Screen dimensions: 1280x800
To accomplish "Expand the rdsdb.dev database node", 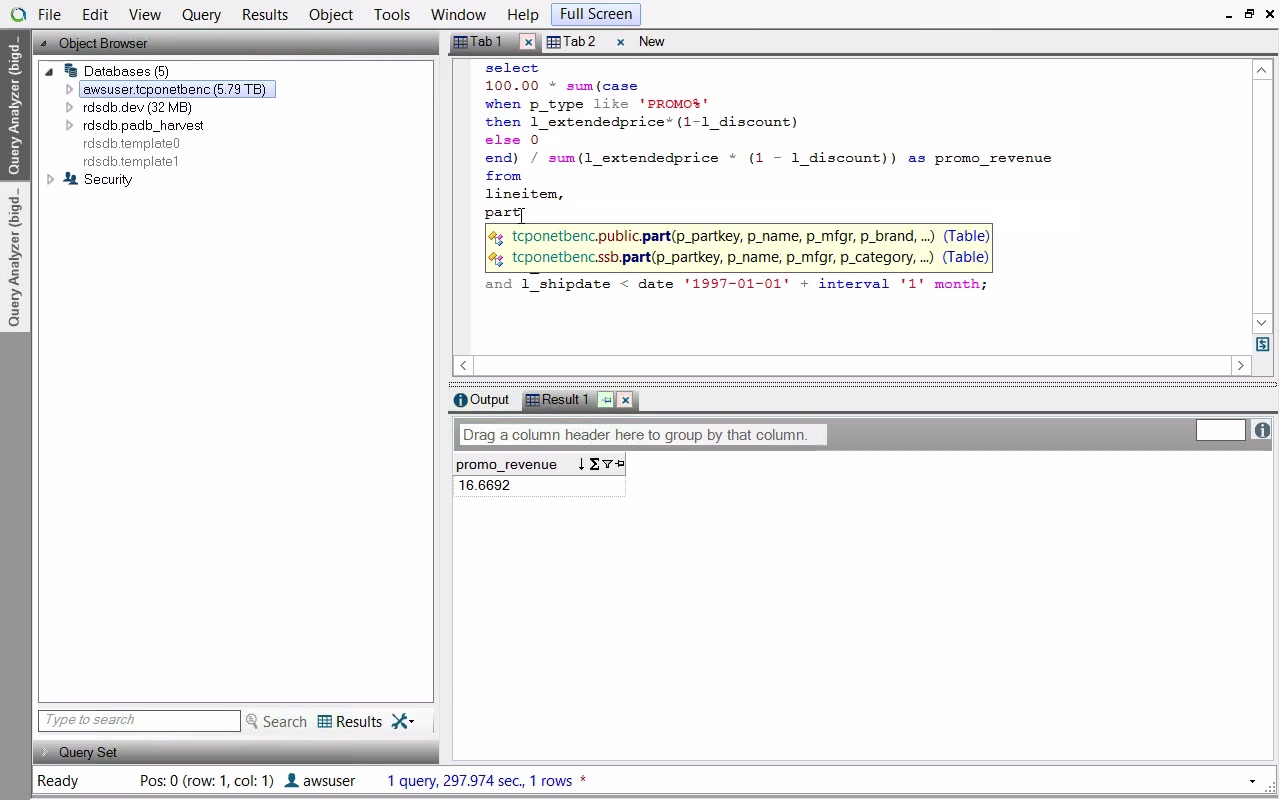I will pos(69,107).
